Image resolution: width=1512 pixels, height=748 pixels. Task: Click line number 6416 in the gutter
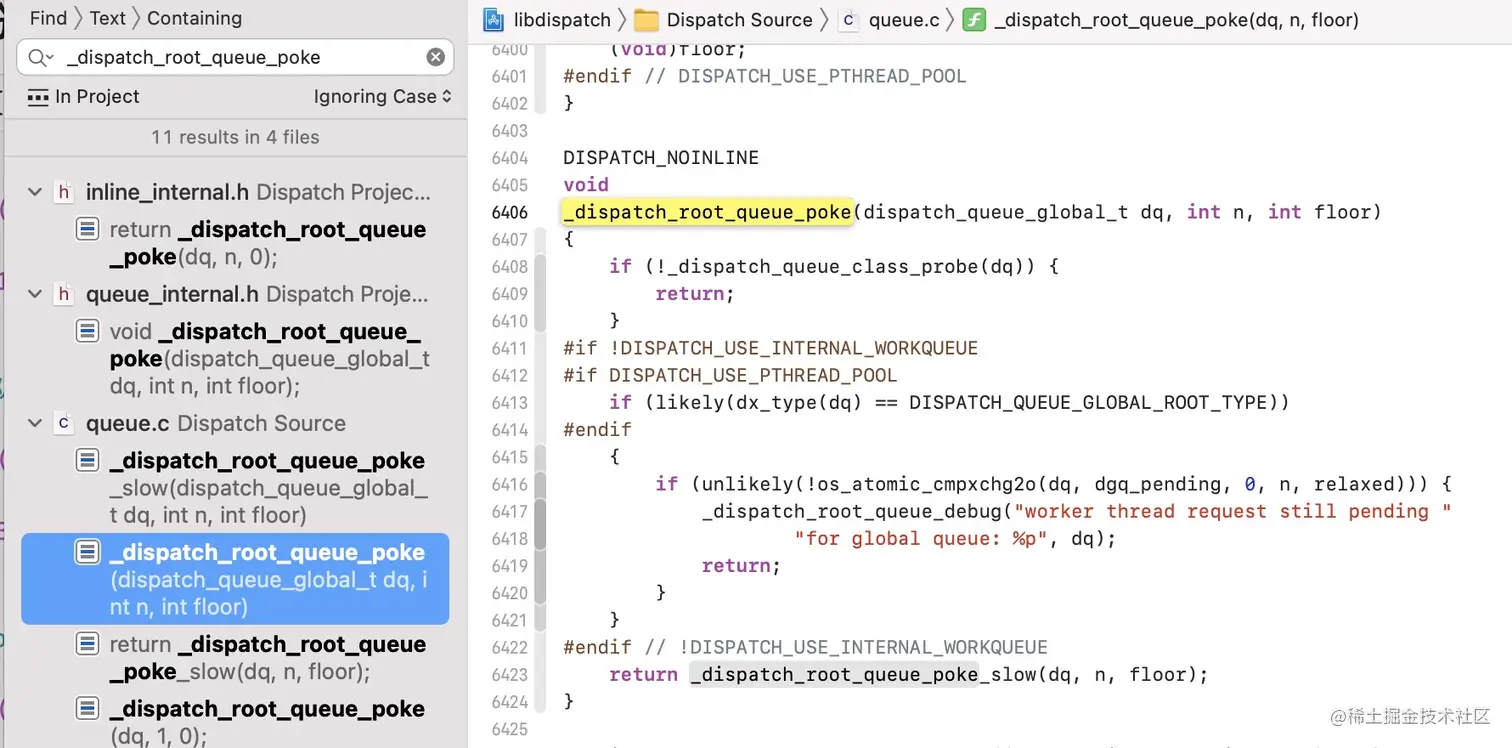coord(509,484)
